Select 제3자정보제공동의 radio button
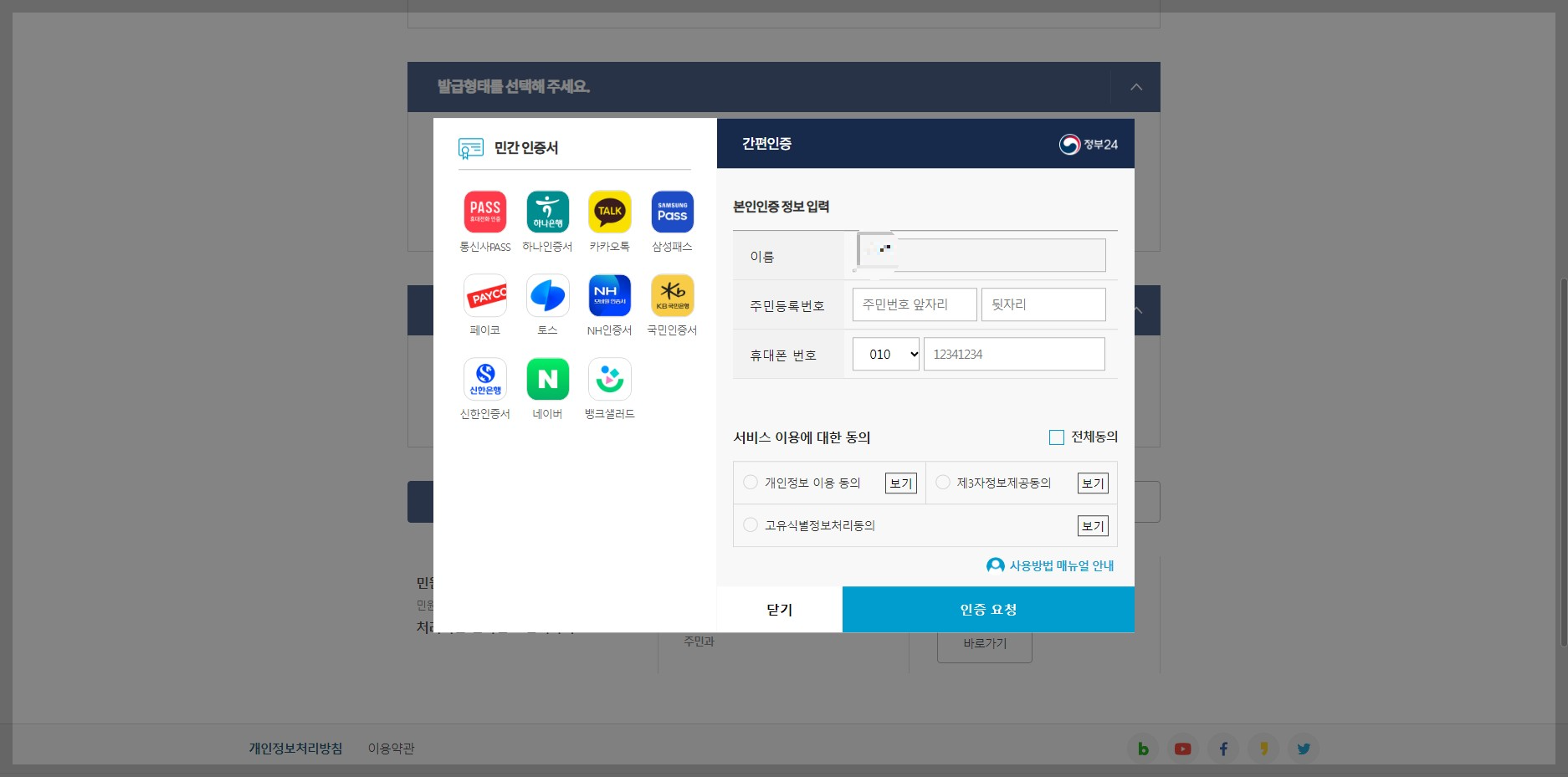 point(943,482)
